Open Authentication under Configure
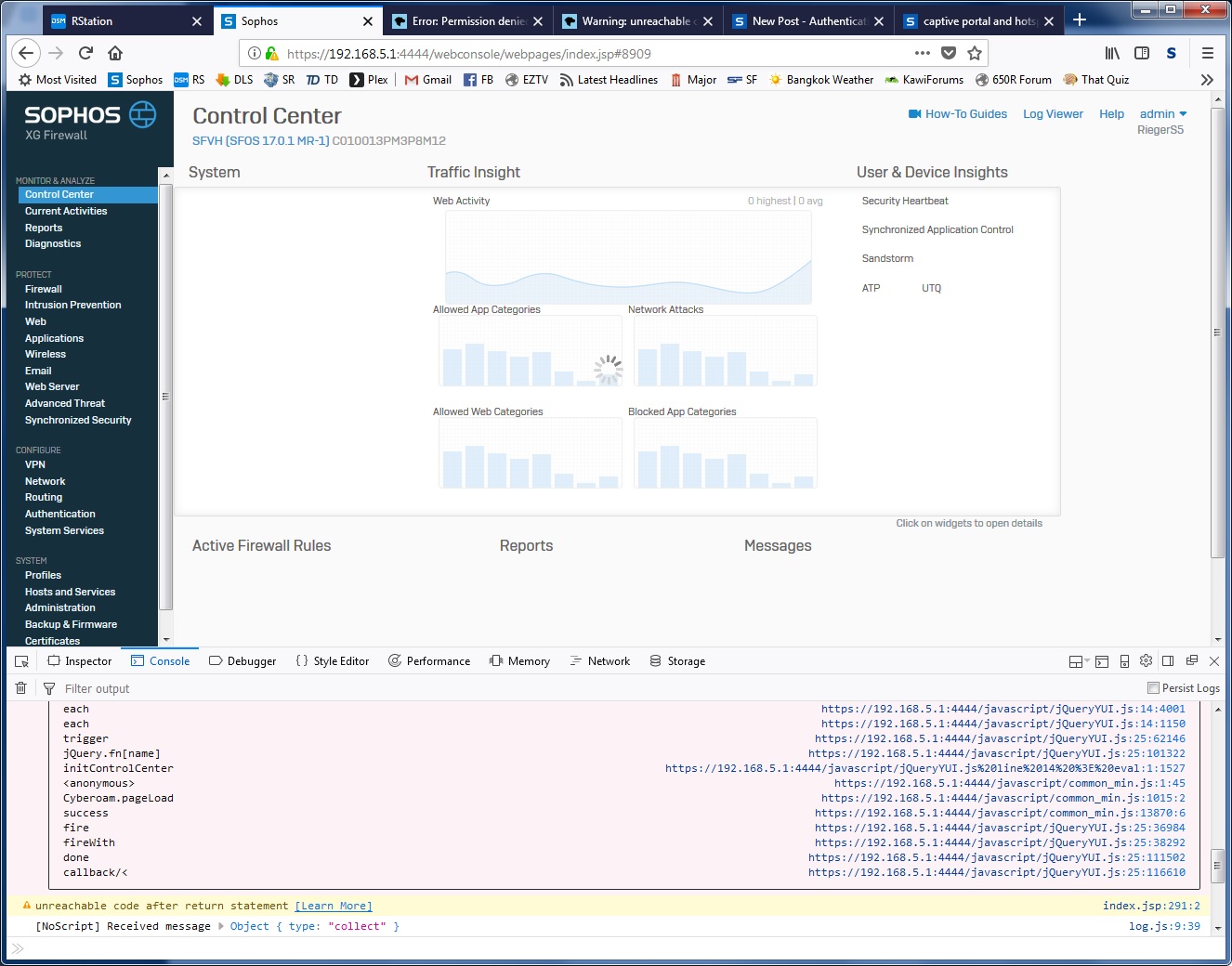Viewport: 1232px width, 966px height. (x=60, y=514)
